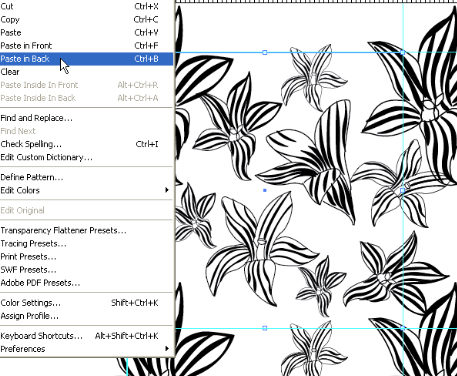Open Color Settings dialog
The width and height of the screenshot is (457, 376).
86,303
